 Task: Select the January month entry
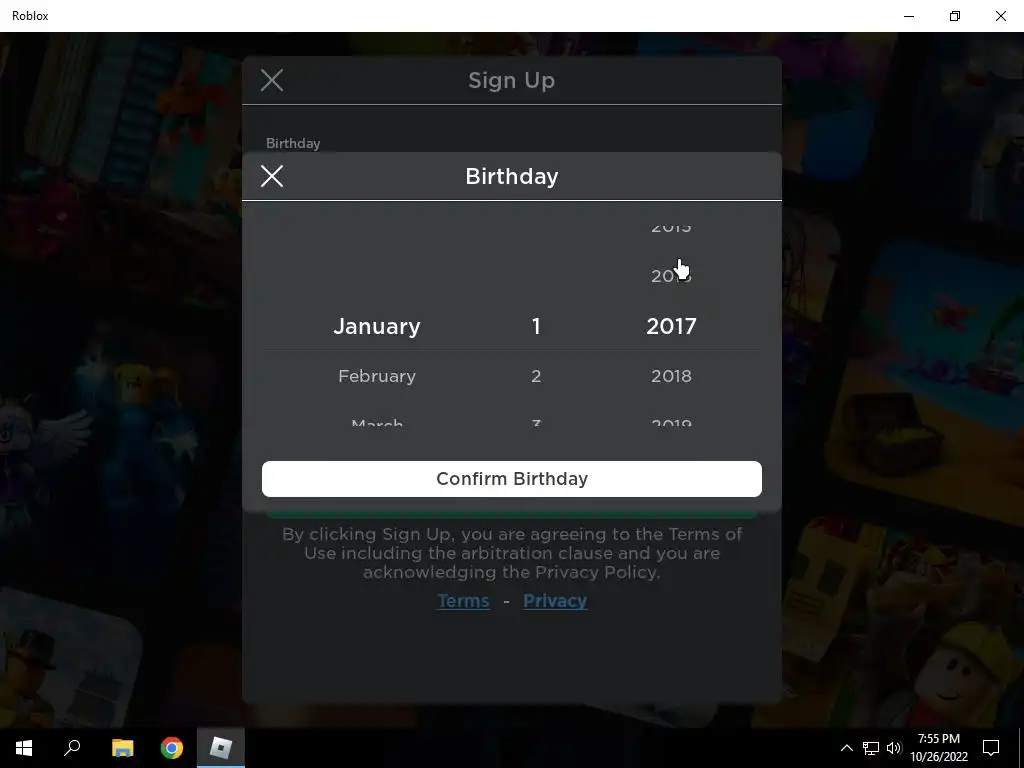pos(377,326)
